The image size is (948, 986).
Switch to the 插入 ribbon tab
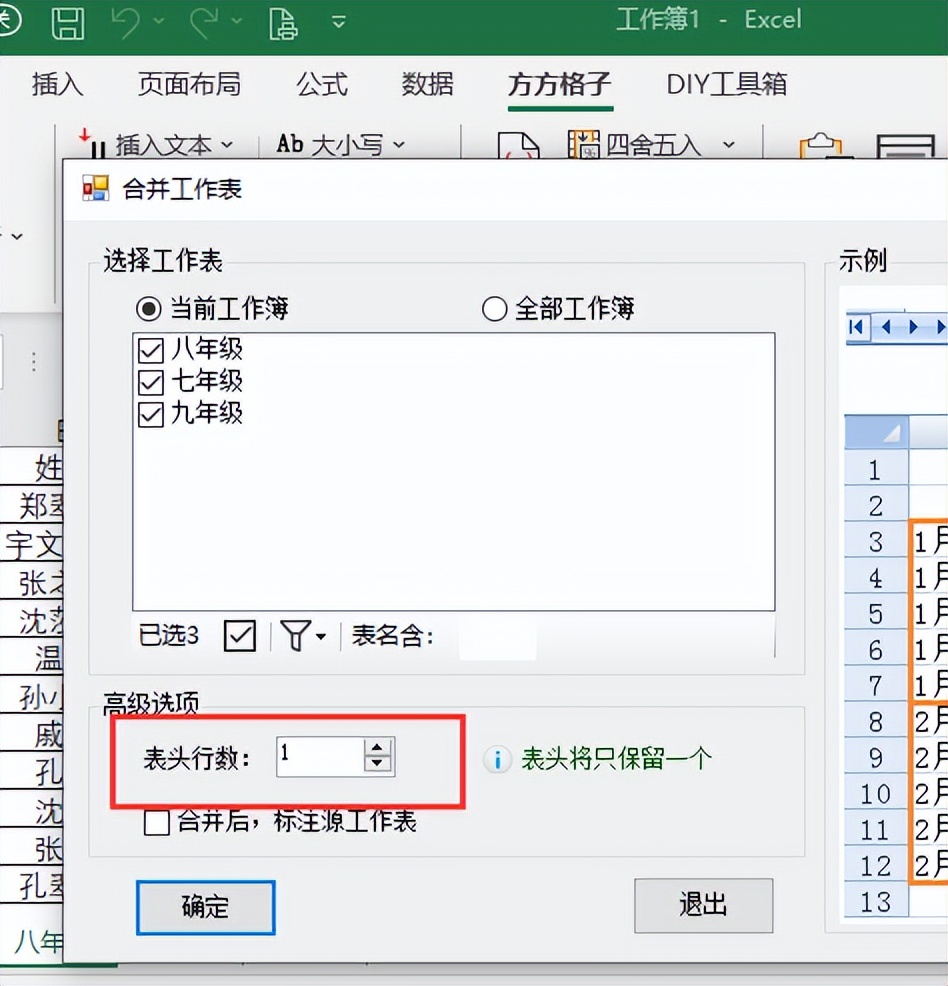57,84
